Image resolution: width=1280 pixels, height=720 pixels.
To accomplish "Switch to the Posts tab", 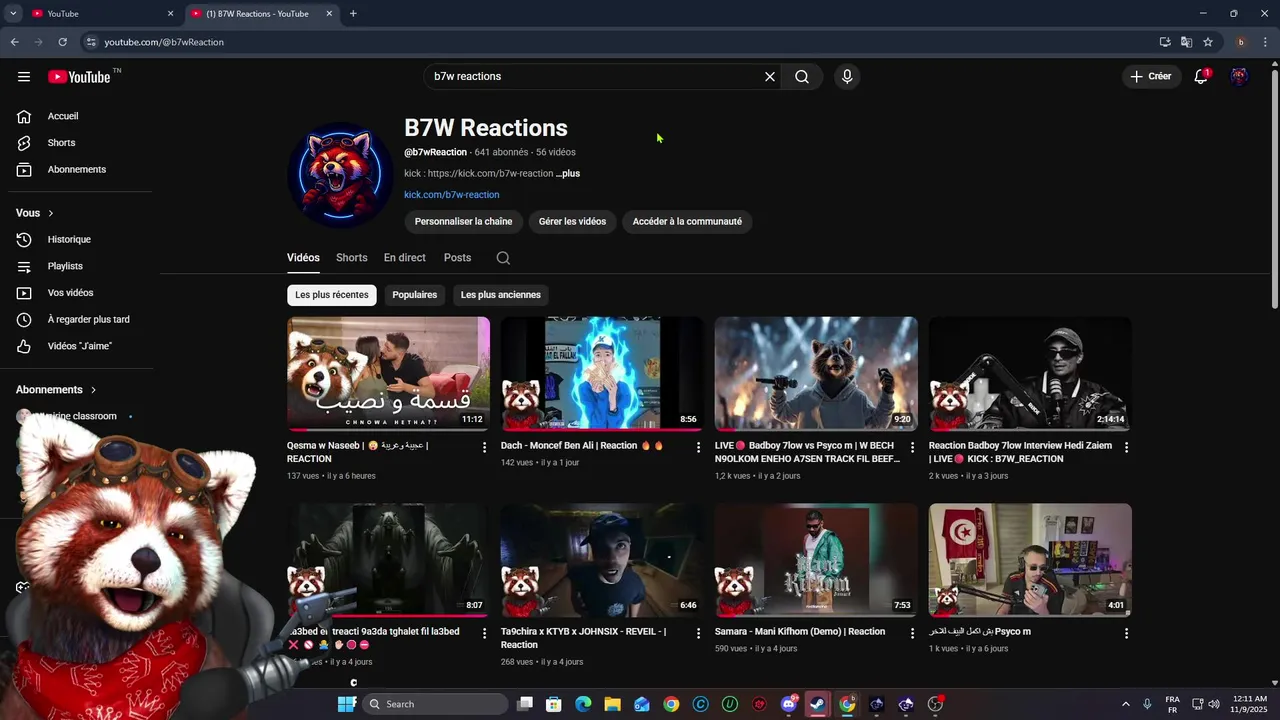I will click(x=457, y=258).
